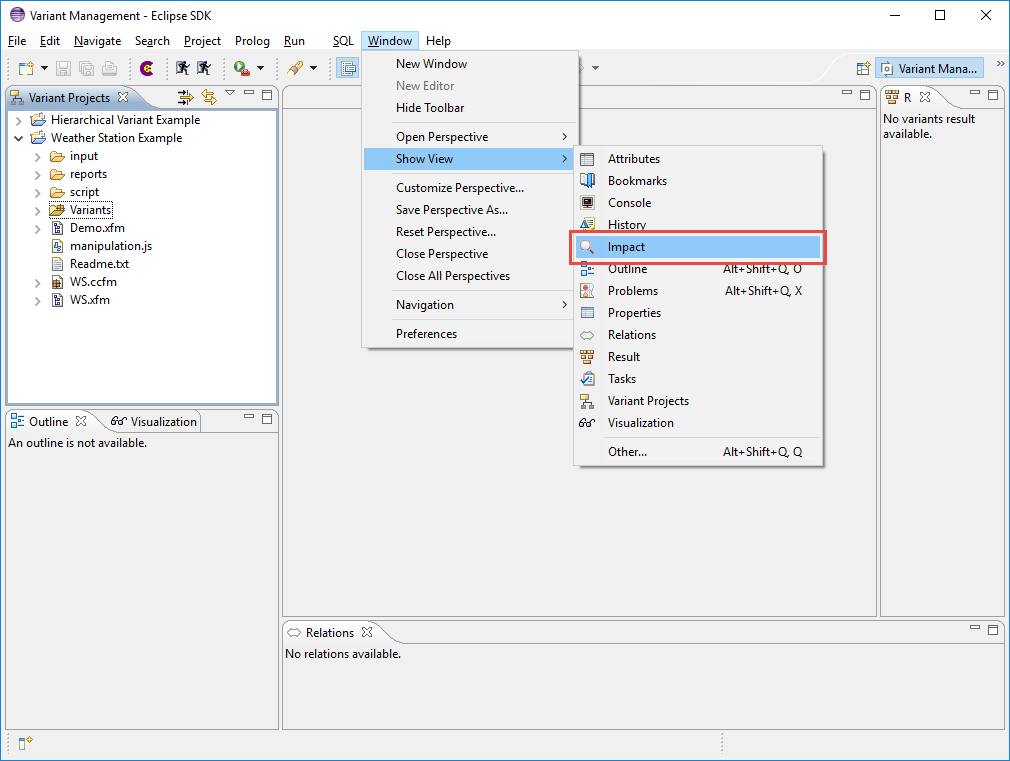Click the Link with Editor arrows icon

click(209, 97)
